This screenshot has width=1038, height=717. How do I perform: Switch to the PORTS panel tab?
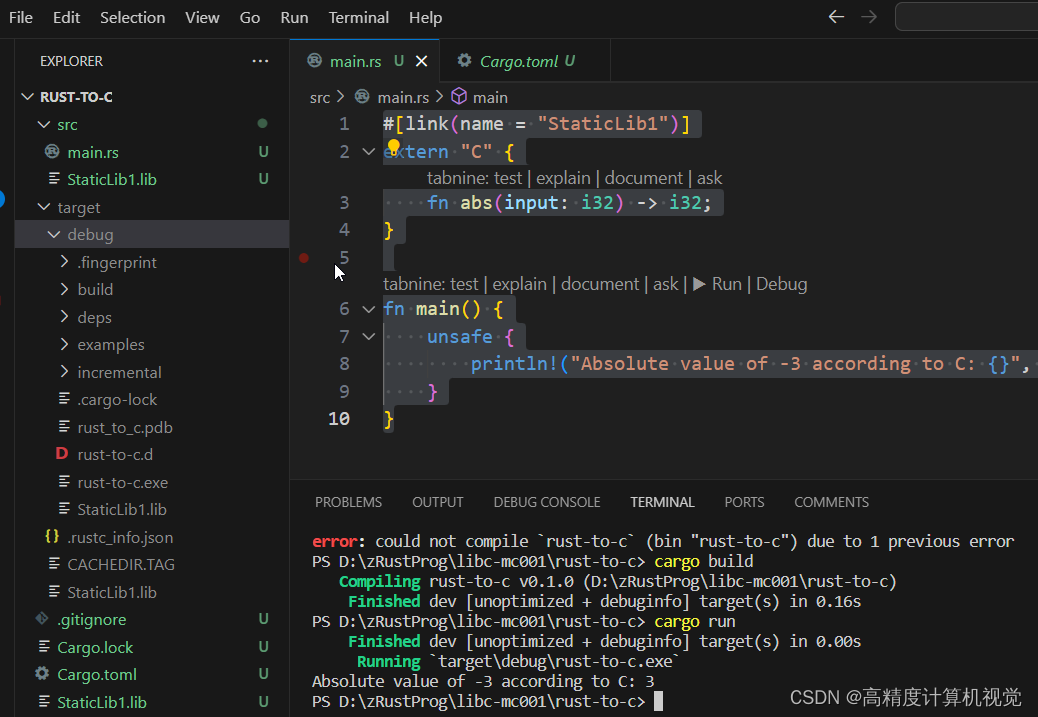pyautogui.click(x=744, y=502)
